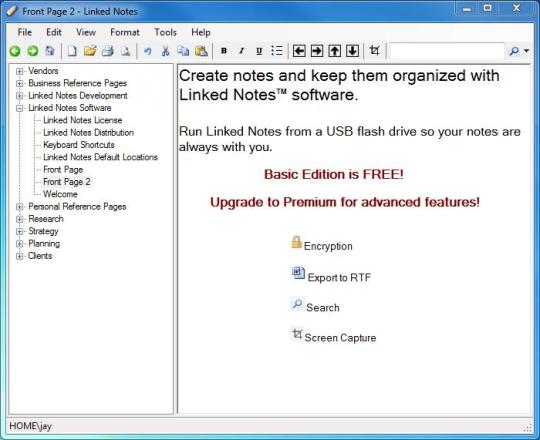The height and width of the screenshot is (440, 540).
Task: Open the File menu
Action: pos(25,32)
